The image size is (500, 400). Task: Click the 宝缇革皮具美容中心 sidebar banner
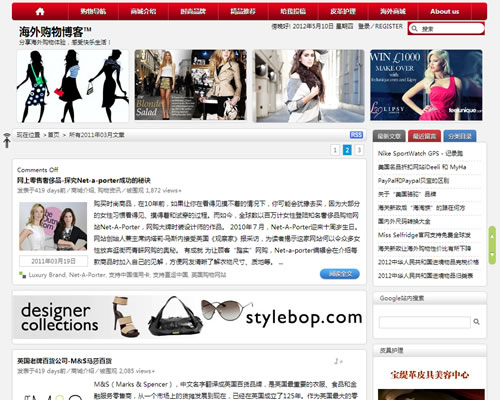click(x=430, y=375)
